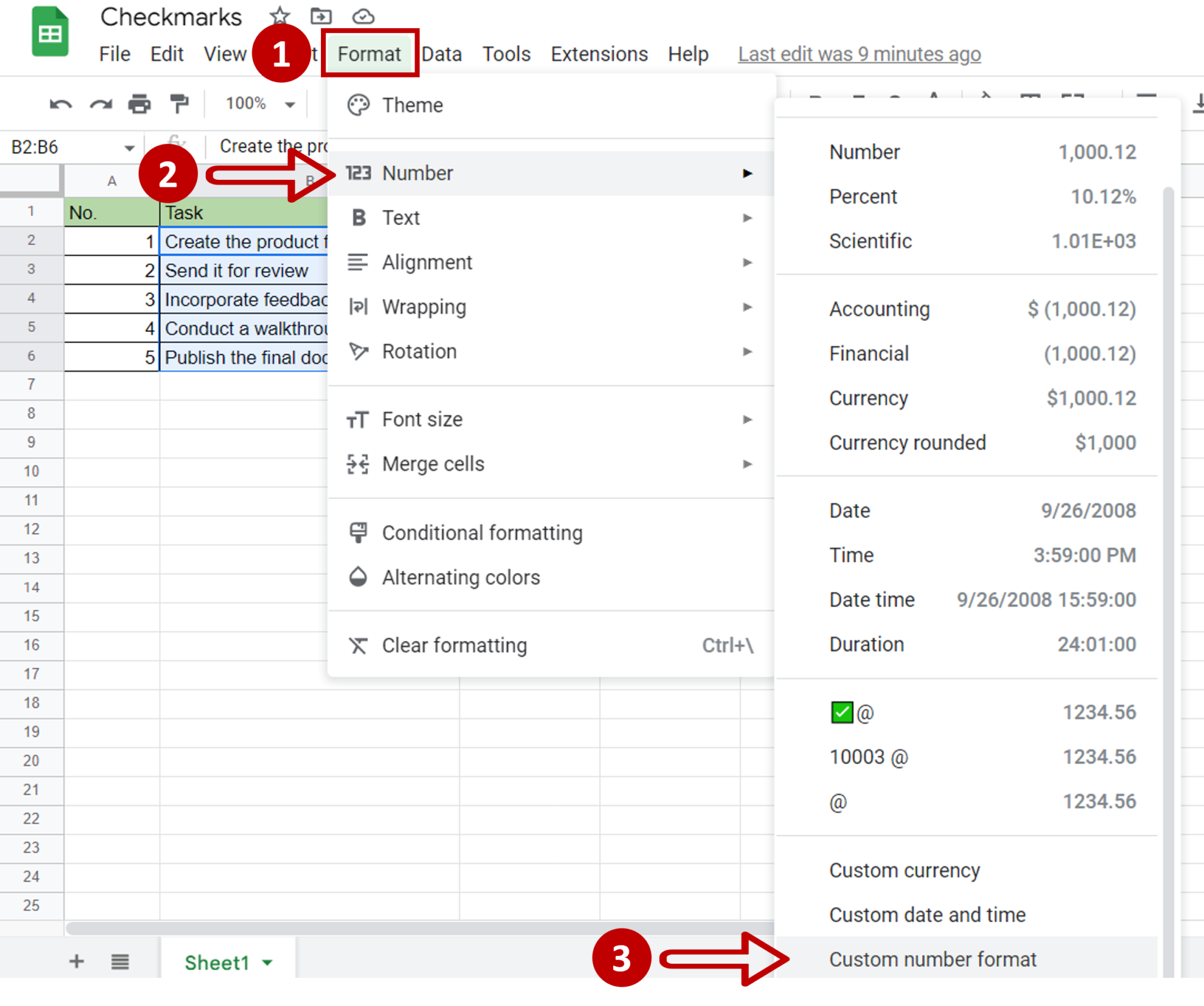
Task: Click the Google Sheets home logo
Action: pos(50,32)
